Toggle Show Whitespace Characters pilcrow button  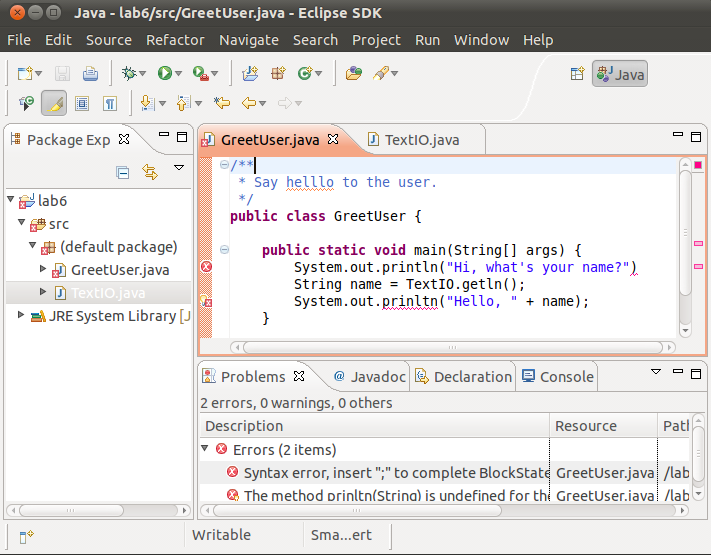110,103
